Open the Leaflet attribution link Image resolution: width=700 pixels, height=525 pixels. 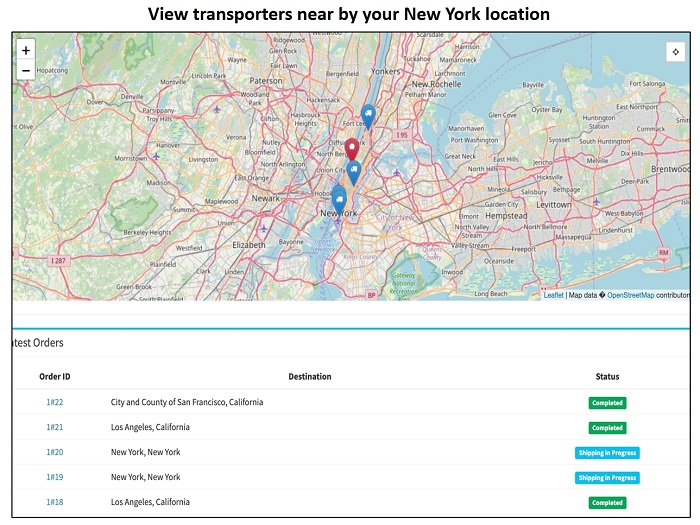[x=553, y=295]
